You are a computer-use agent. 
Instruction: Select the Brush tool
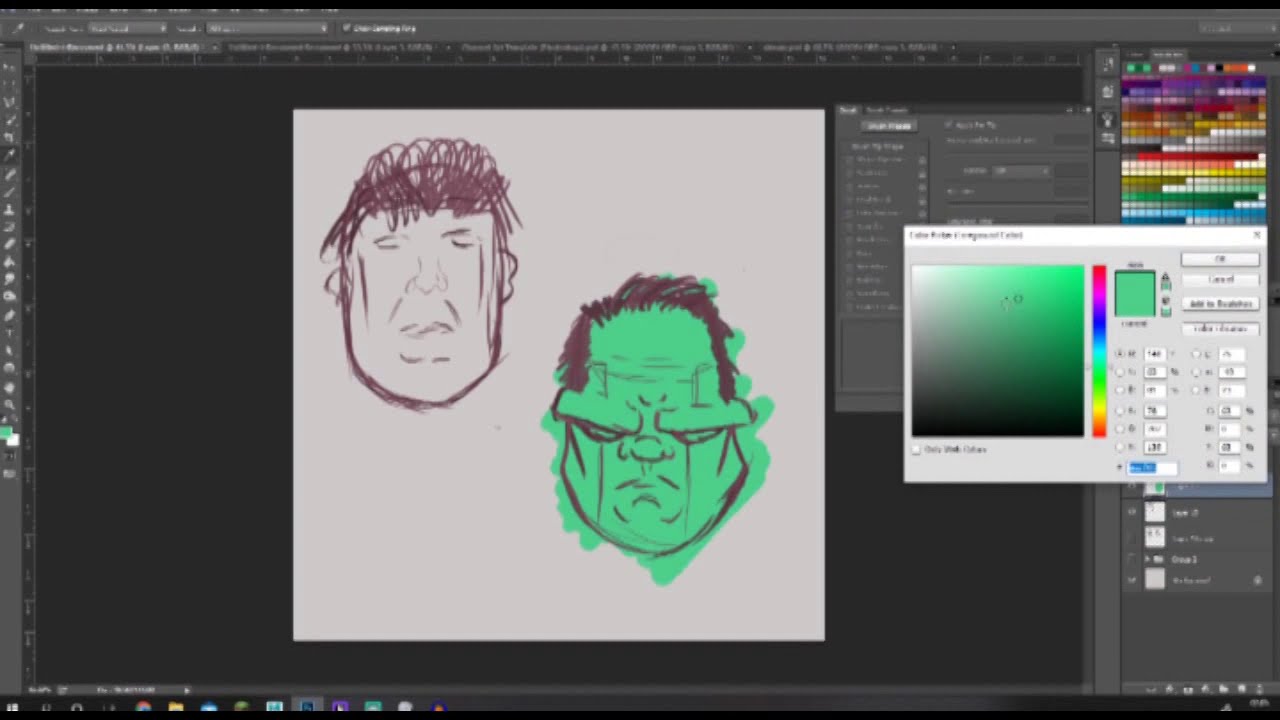tap(10, 192)
